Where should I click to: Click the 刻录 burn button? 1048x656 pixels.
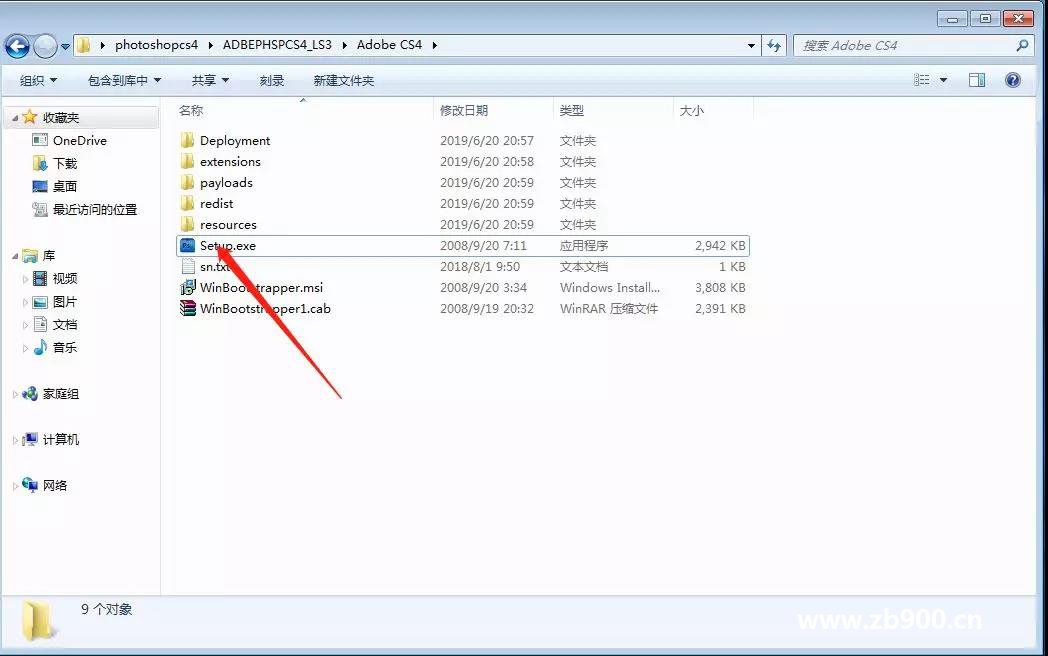coord(271,80)
